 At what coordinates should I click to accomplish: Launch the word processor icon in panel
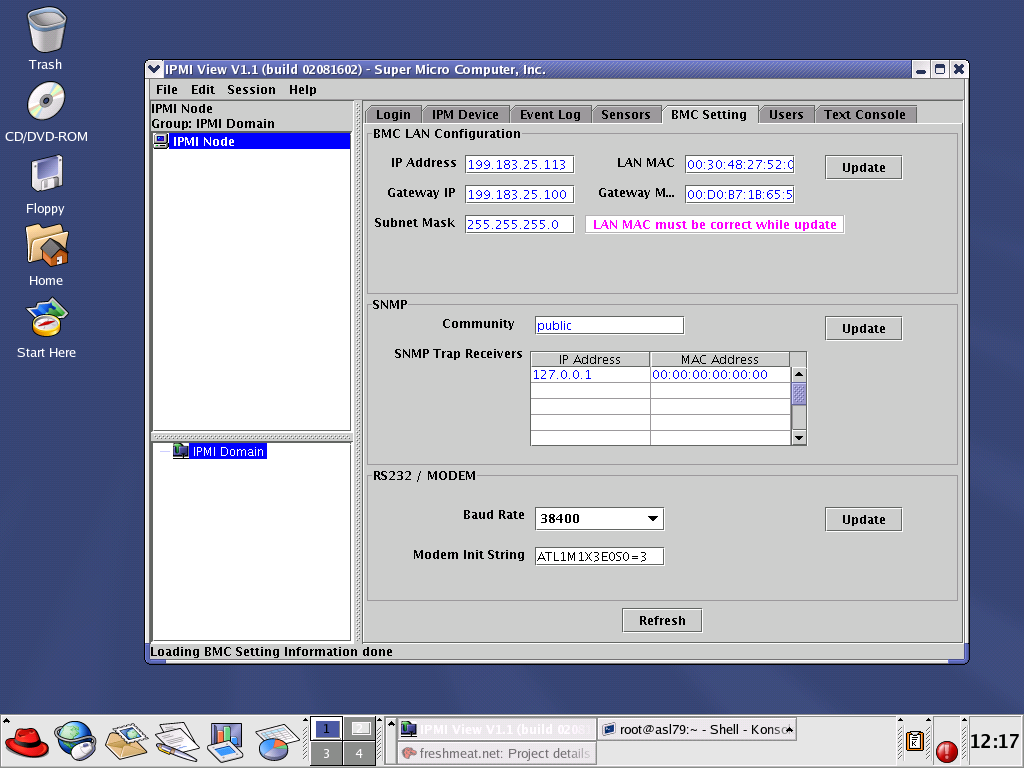point(177,742)
